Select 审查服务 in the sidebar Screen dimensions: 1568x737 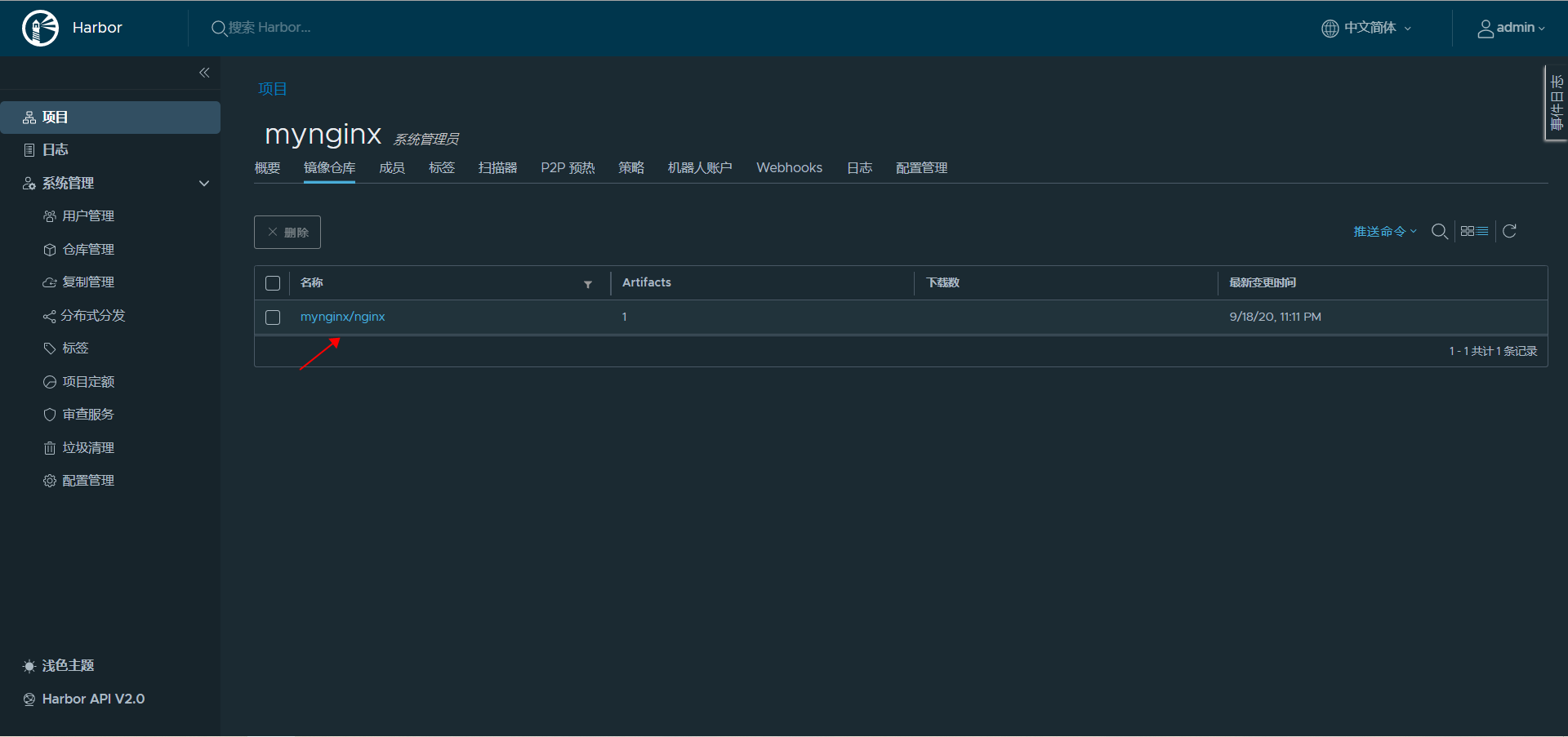88,415
